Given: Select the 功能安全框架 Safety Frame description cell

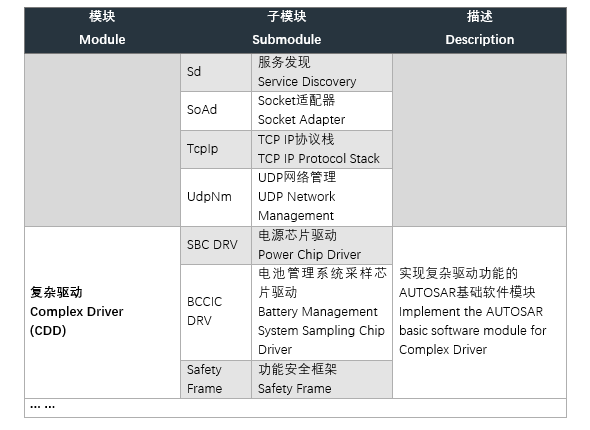Looking at the screenshot, I should [x=322, y=379].
